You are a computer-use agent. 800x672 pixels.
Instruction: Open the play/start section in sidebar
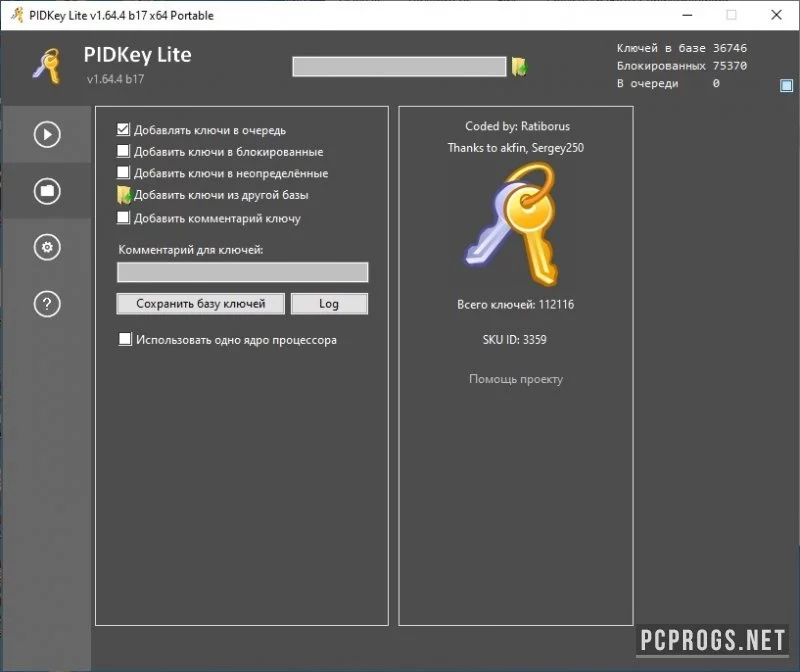(47, 135)
